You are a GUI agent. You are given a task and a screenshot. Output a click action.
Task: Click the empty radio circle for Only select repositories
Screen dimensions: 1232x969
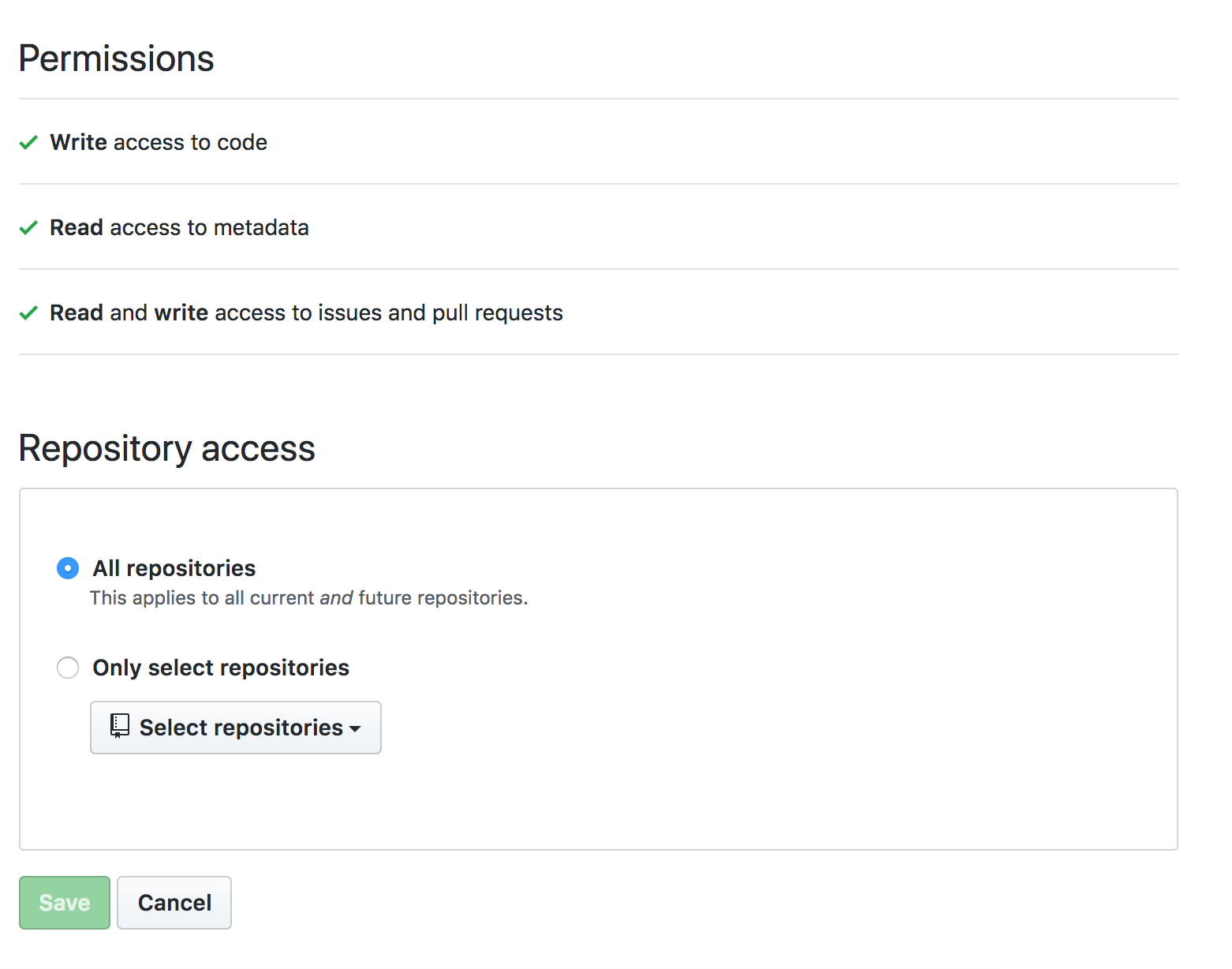(x=68, y=667)
